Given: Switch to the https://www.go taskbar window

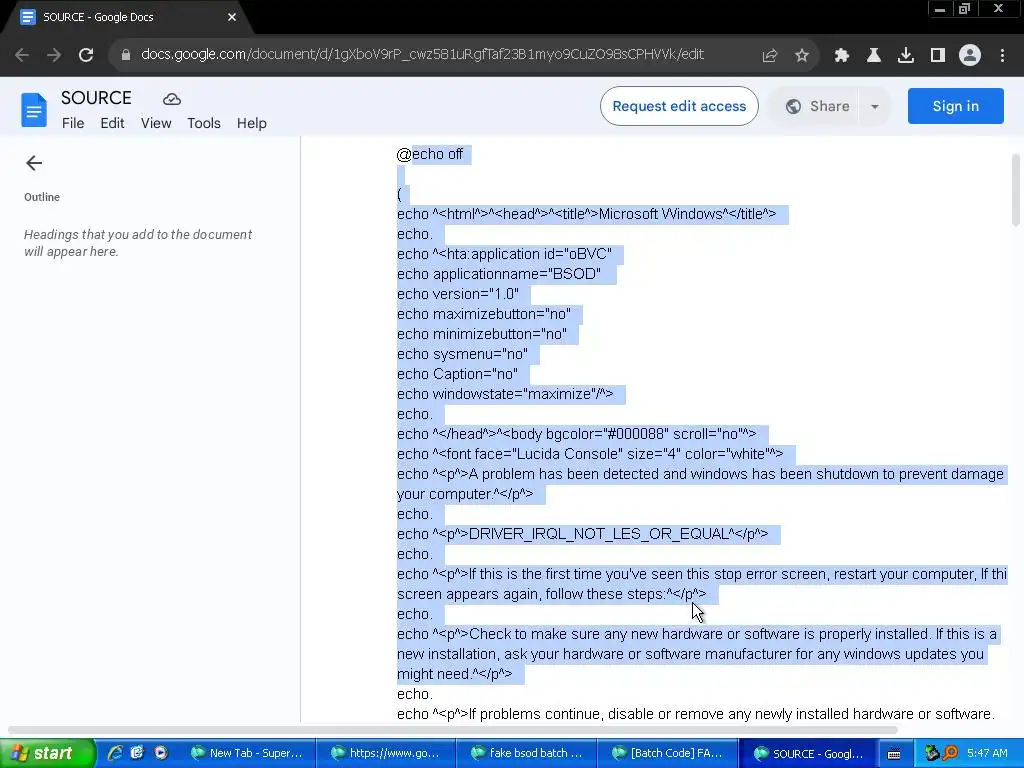Looking at the screenshot, I should (x=385, y=753).
